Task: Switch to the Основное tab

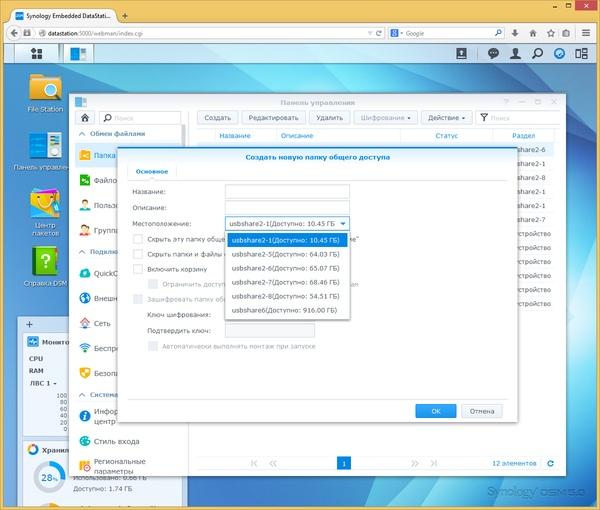Action: click(152, 171)
